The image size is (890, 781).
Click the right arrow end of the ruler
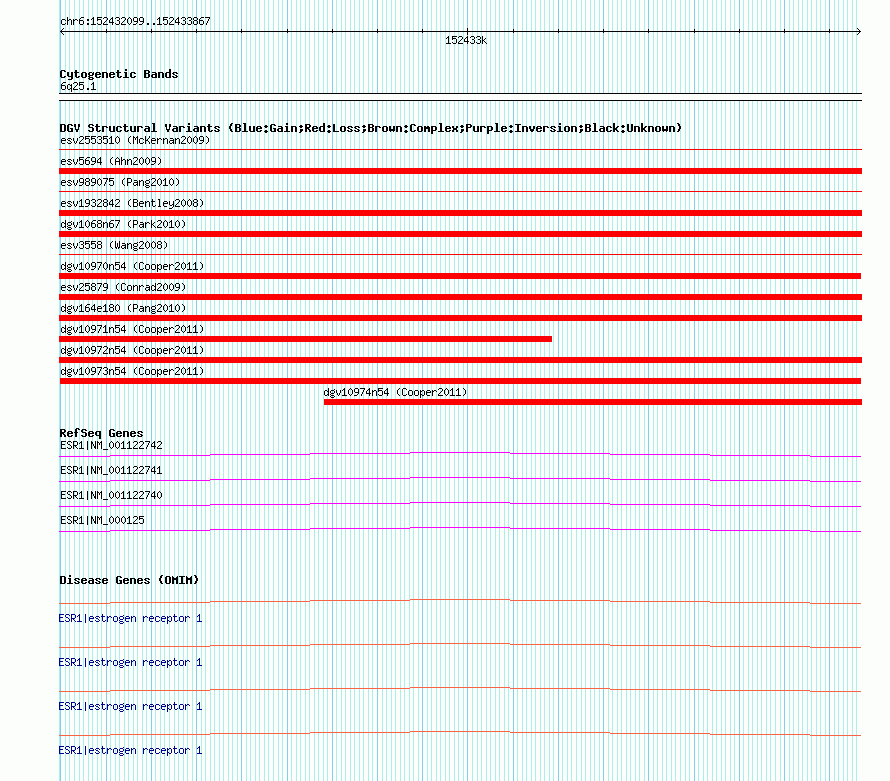pos(859,32)
